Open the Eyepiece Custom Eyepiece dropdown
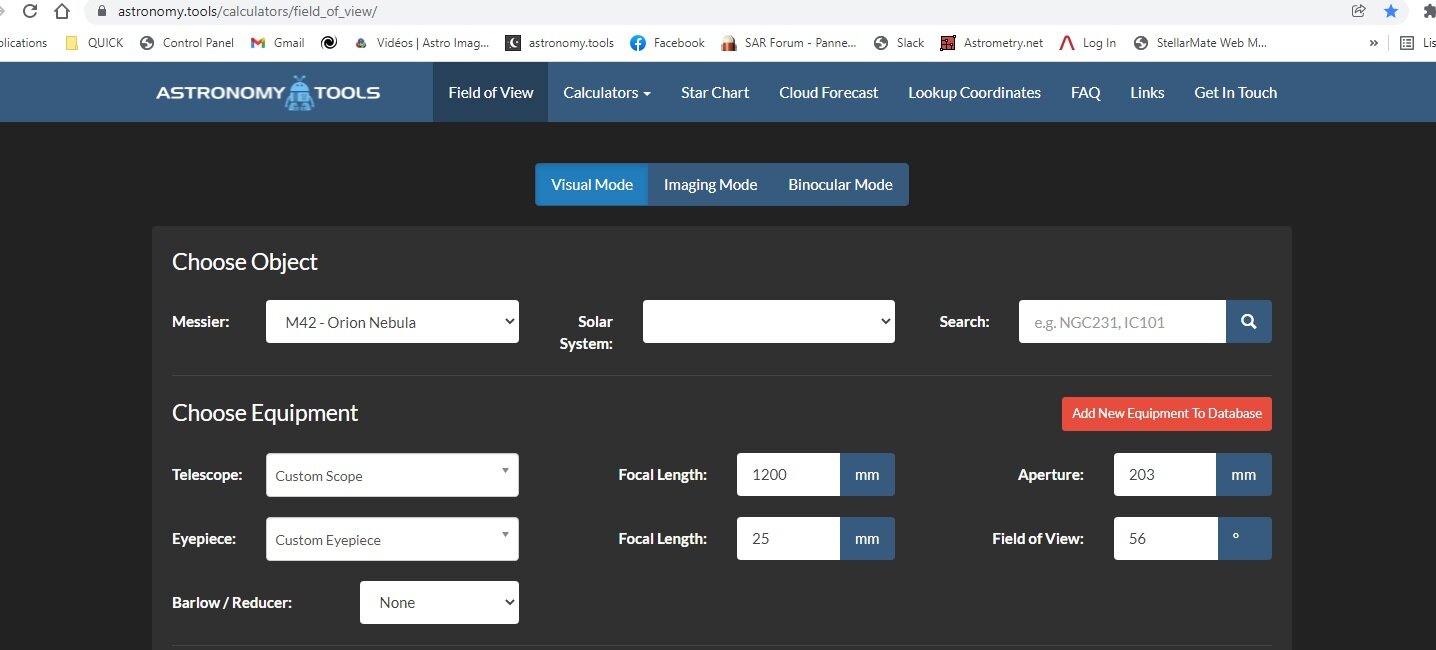 tap(392, 539)
